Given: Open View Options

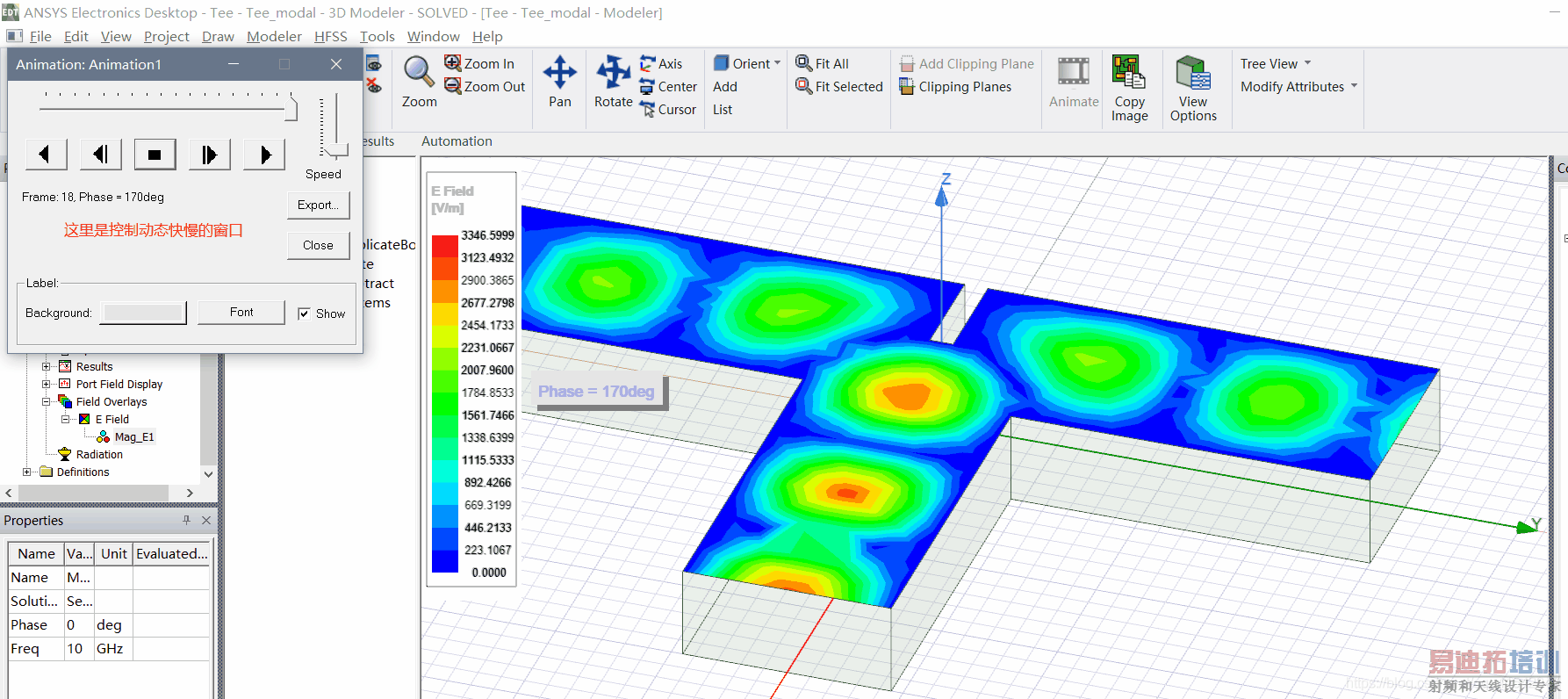Looking at the screenshot, I should 1193,89.
